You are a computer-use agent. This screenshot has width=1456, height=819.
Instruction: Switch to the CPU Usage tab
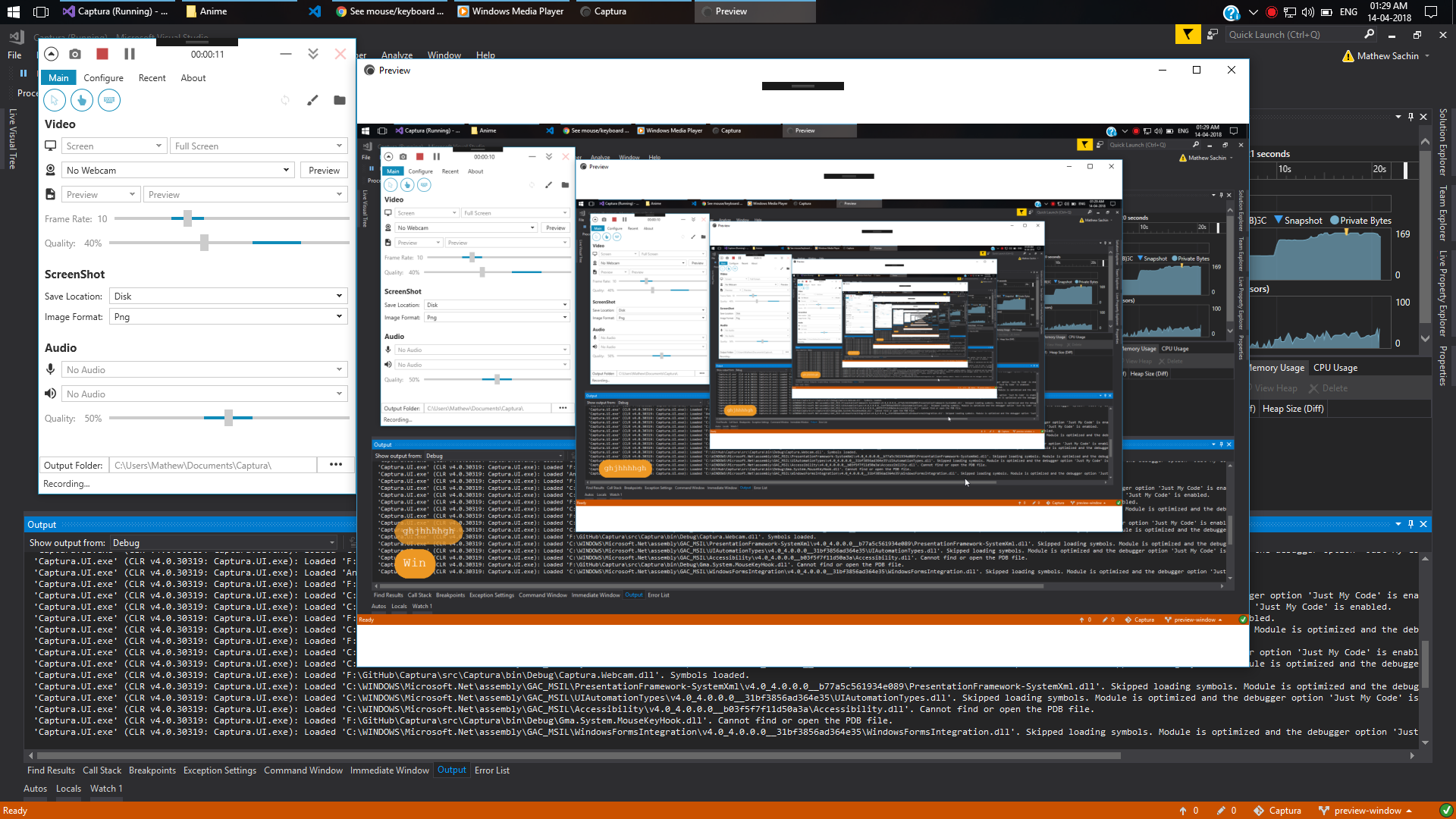coord(1335,367)
